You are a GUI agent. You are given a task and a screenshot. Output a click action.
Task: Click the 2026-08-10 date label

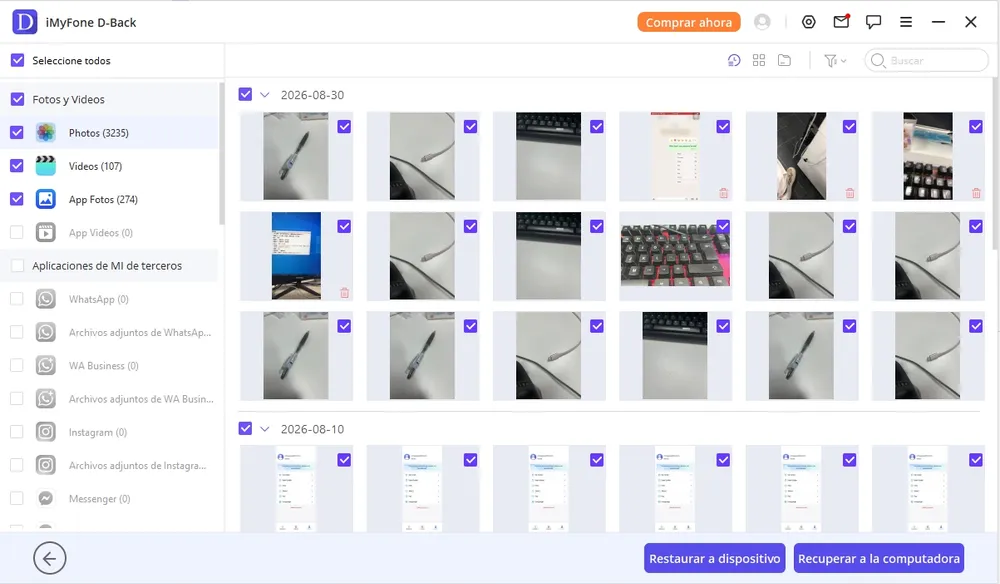point(312,429)
